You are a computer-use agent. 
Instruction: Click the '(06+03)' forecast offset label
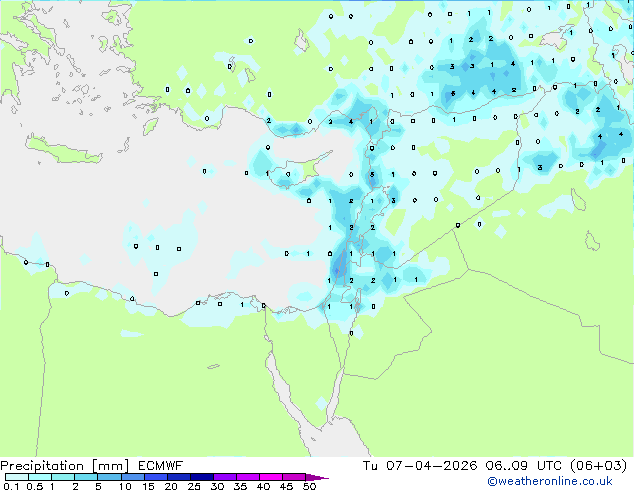pyautogui.click(x=598, y=466)
